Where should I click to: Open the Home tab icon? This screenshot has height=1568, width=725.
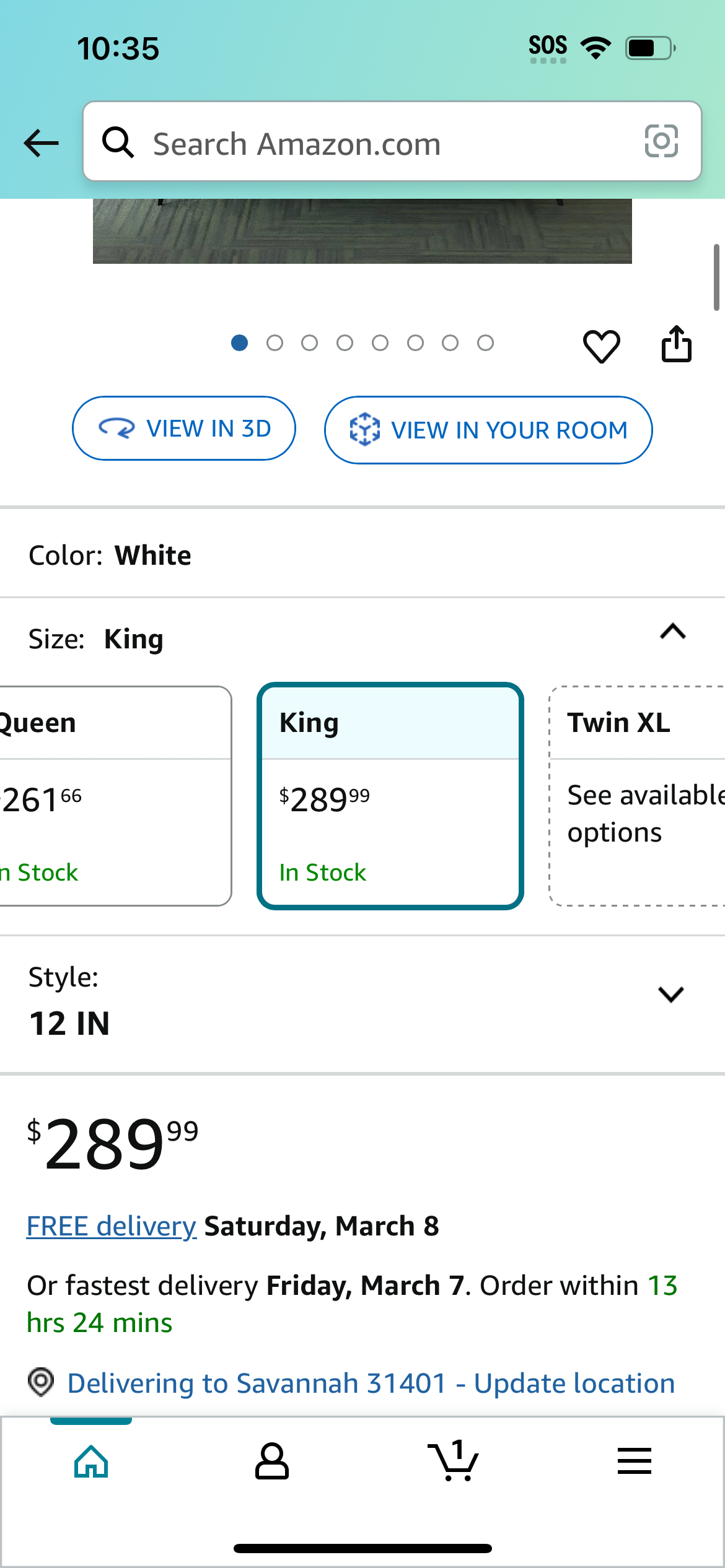click(x=91, y=1461)
